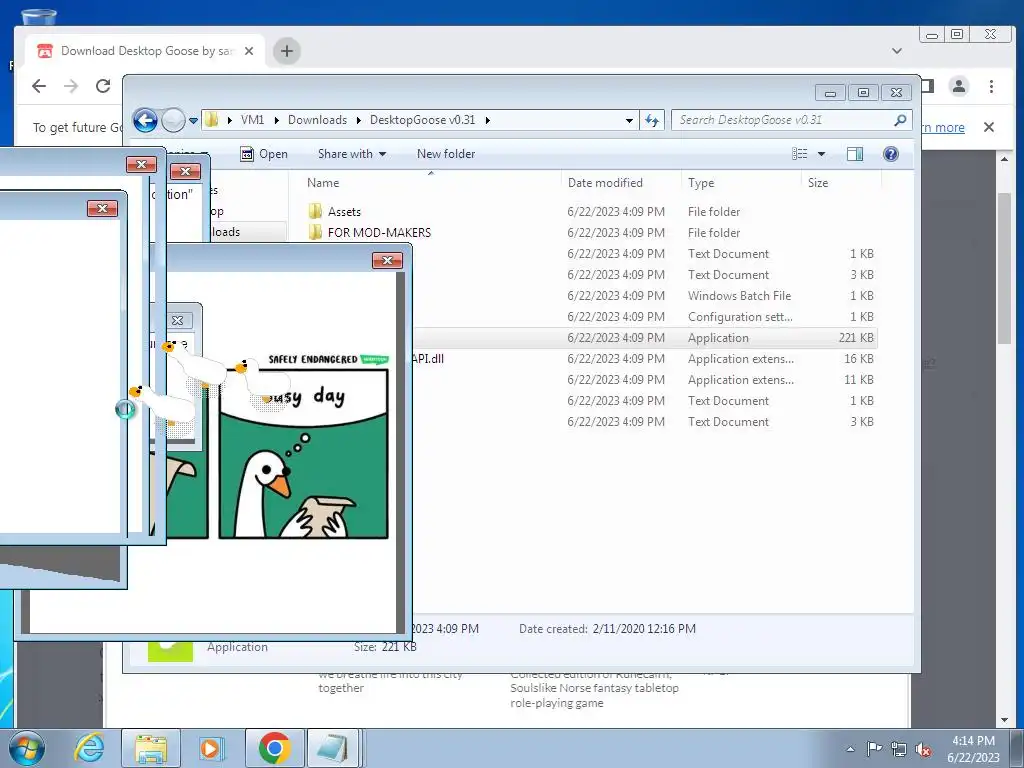Select the Download Desktop Goose tab
The width and height of the screenshot is (1024, 768).
tap(145, 51)
